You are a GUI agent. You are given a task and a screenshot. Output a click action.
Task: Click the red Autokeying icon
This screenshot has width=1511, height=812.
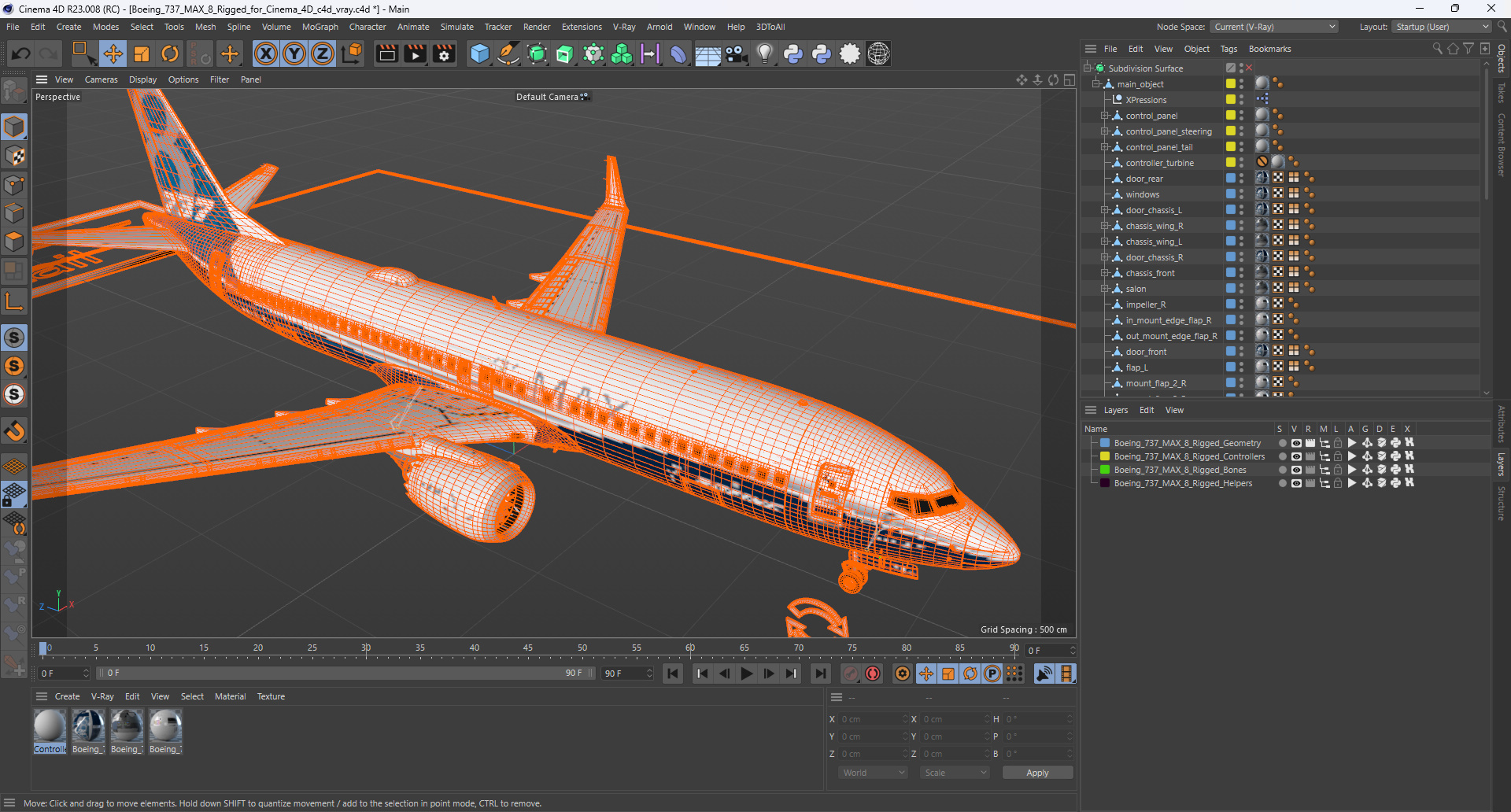tap(873, 674)
